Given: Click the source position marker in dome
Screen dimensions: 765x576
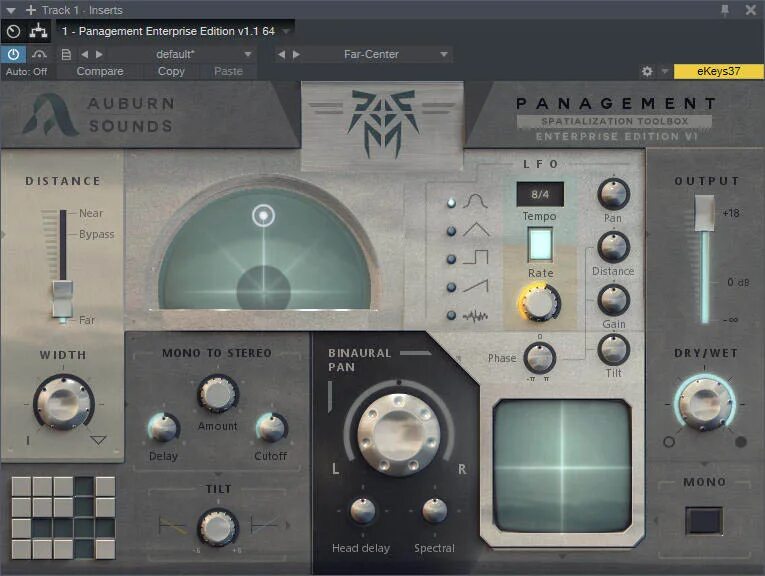Looking at the screenshot, I should click(263, 216).
